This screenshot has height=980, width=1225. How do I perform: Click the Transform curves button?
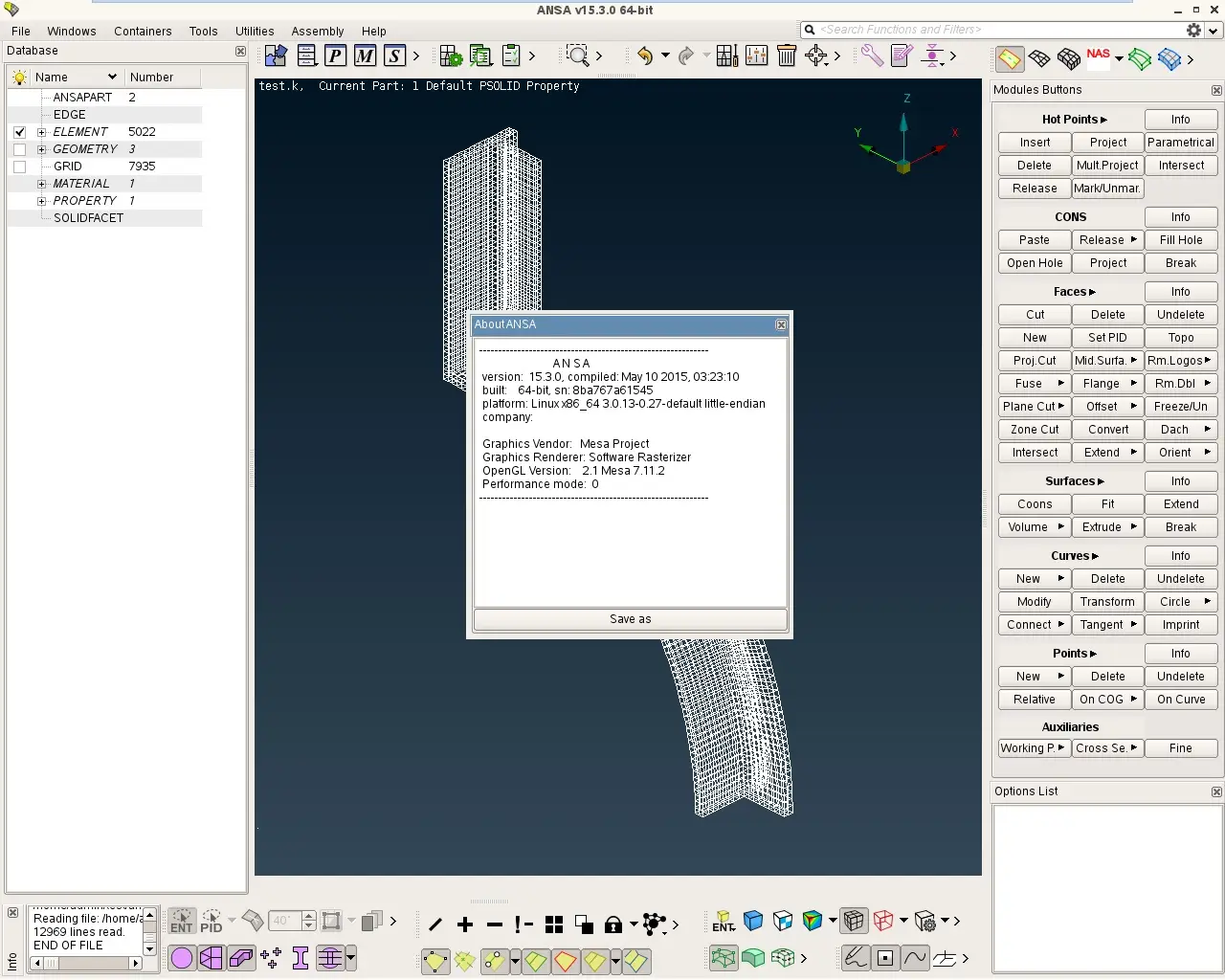(1107, 602)
